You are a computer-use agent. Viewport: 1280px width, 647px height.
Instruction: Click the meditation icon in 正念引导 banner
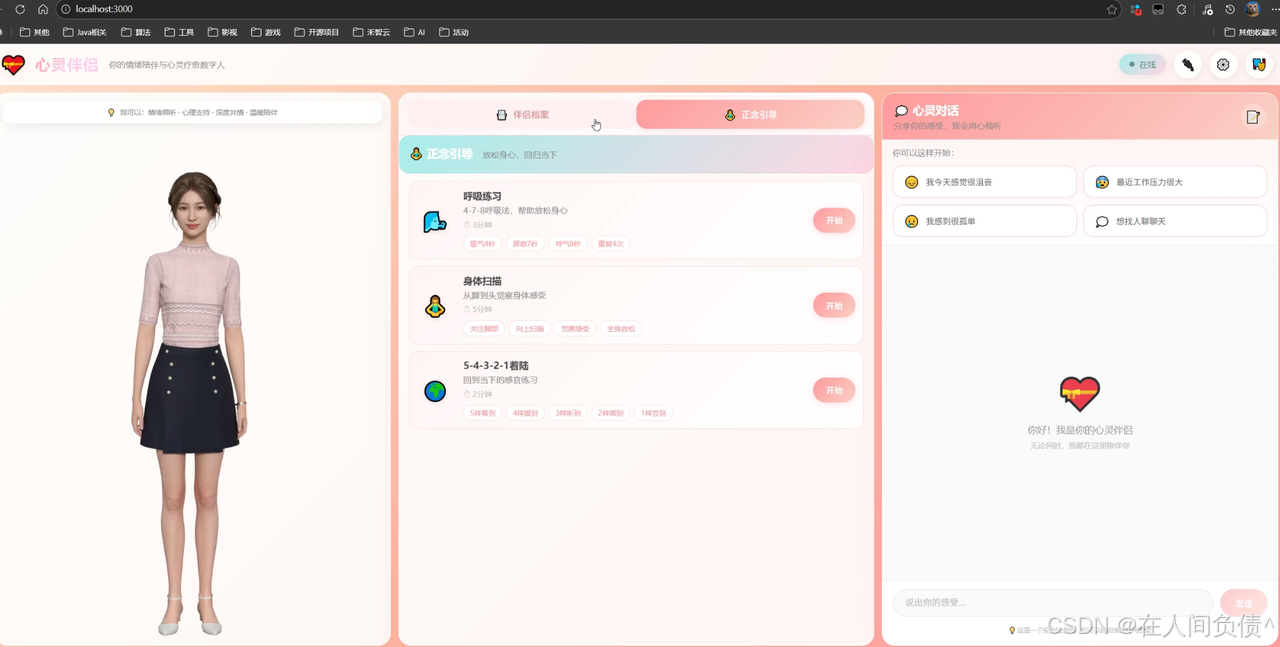(x=416, y=154)
